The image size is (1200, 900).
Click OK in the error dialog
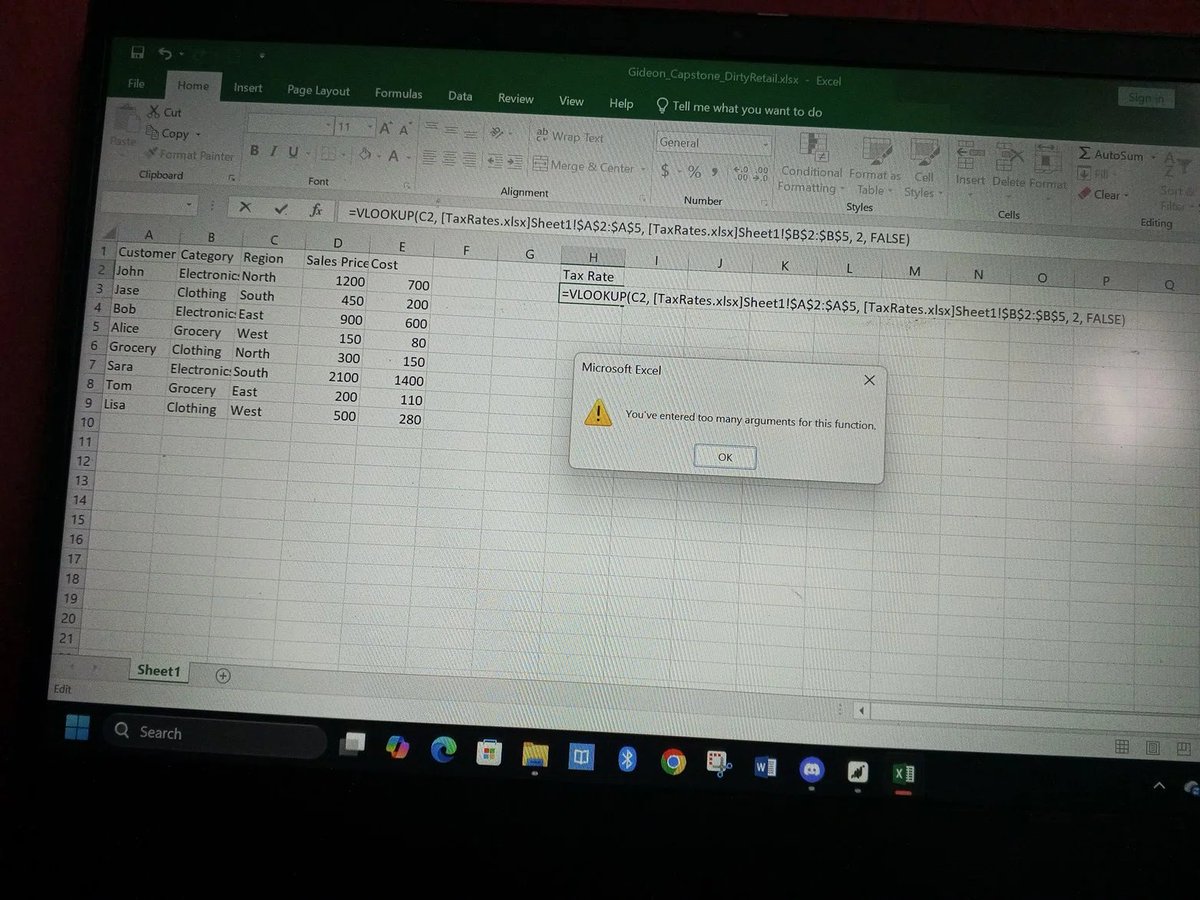[725, 457]
